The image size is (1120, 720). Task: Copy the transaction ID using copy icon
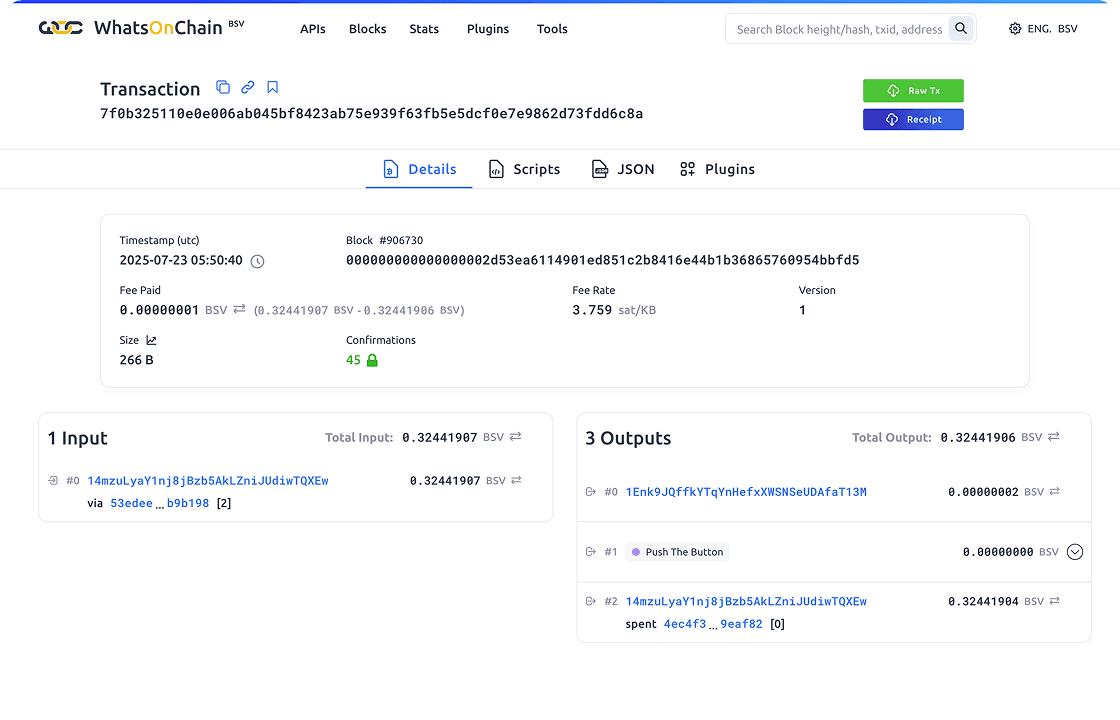point(223,87)
